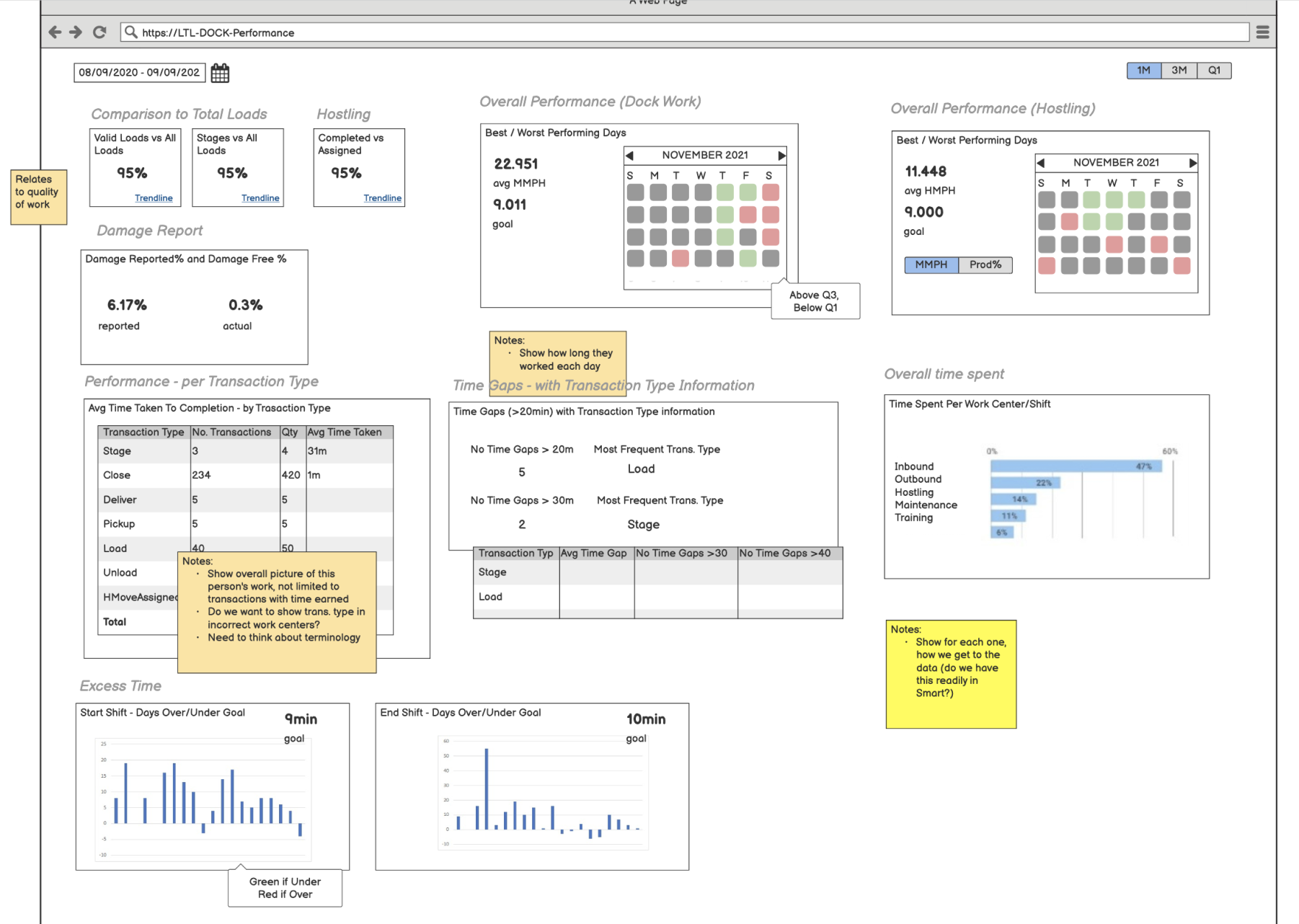
Task: Click the browser forward arrow
Action: coord(76,32)
